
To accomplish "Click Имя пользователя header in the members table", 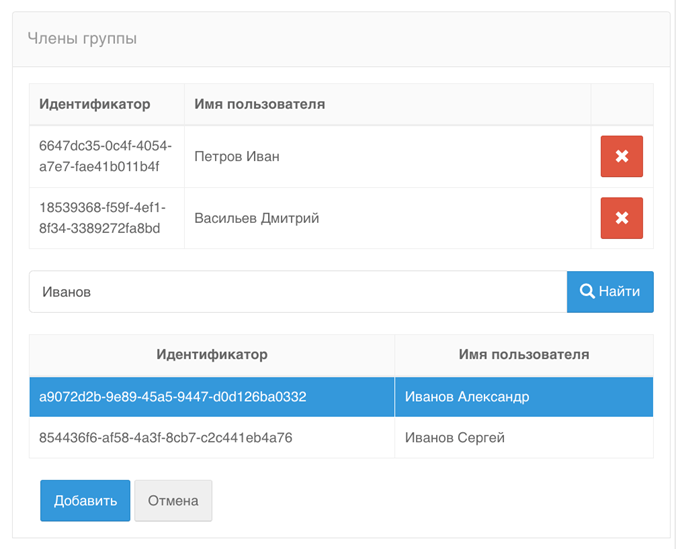I will [x=260, y=104].
